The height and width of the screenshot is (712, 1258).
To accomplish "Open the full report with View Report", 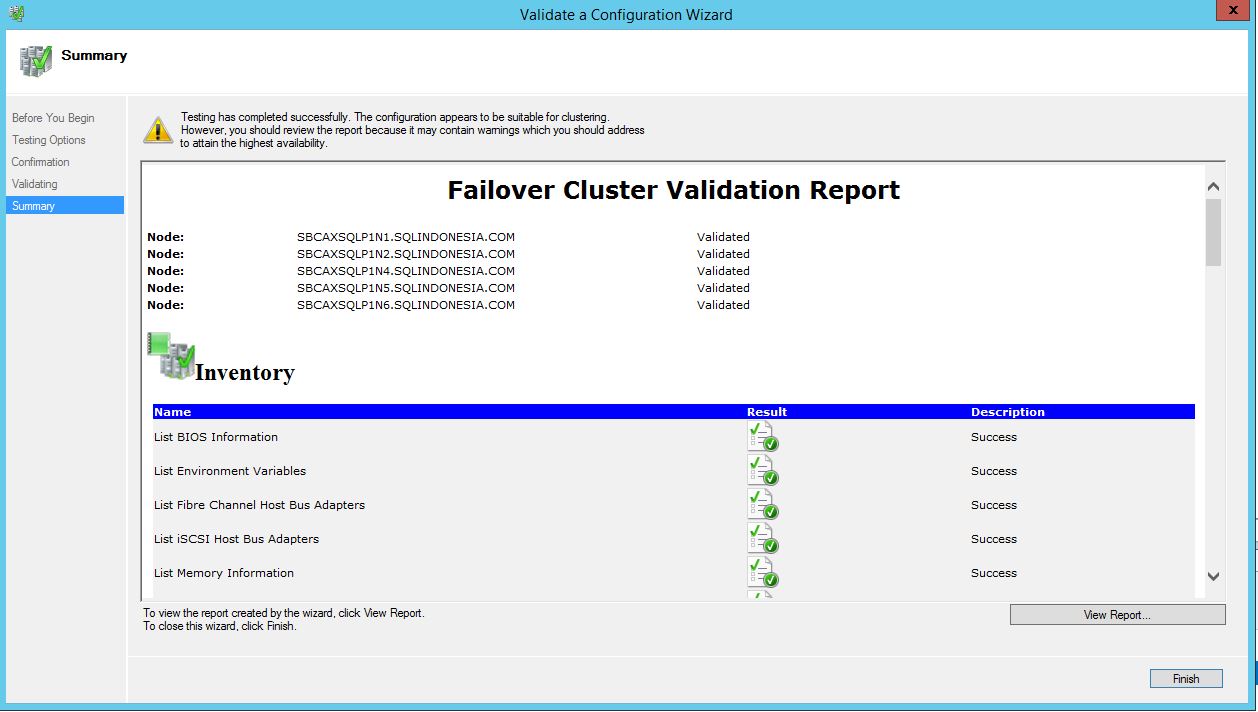I will pyautogui.click(x=1117, y=615).
